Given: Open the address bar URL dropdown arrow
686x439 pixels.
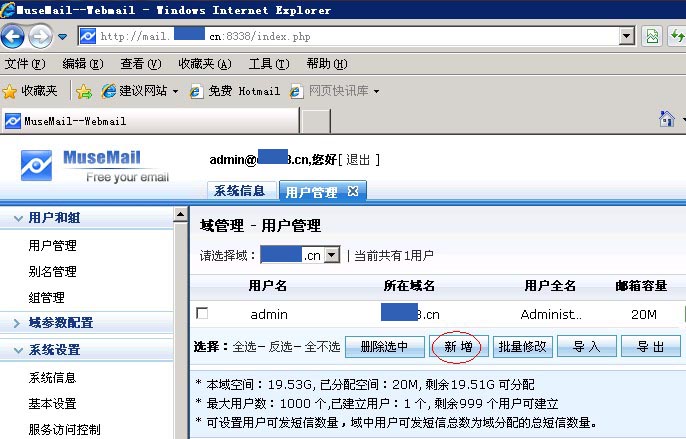Looking at the screenshot, I should pyautogui.click(x=627, y=37).
